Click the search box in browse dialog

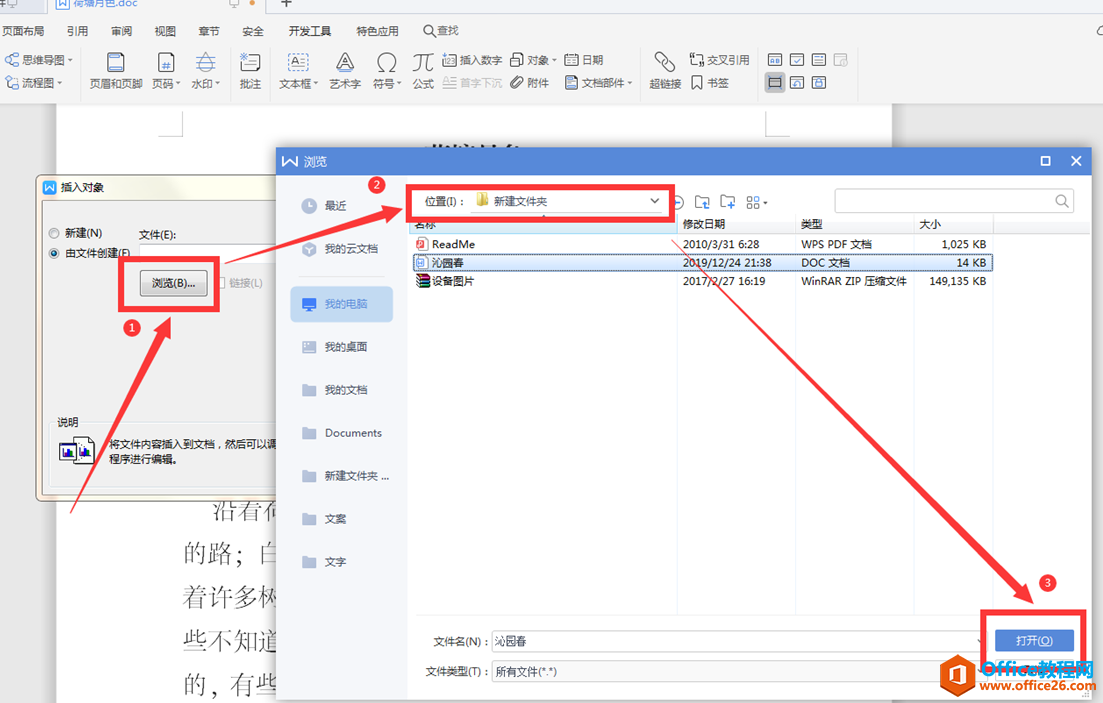point(954,201)
